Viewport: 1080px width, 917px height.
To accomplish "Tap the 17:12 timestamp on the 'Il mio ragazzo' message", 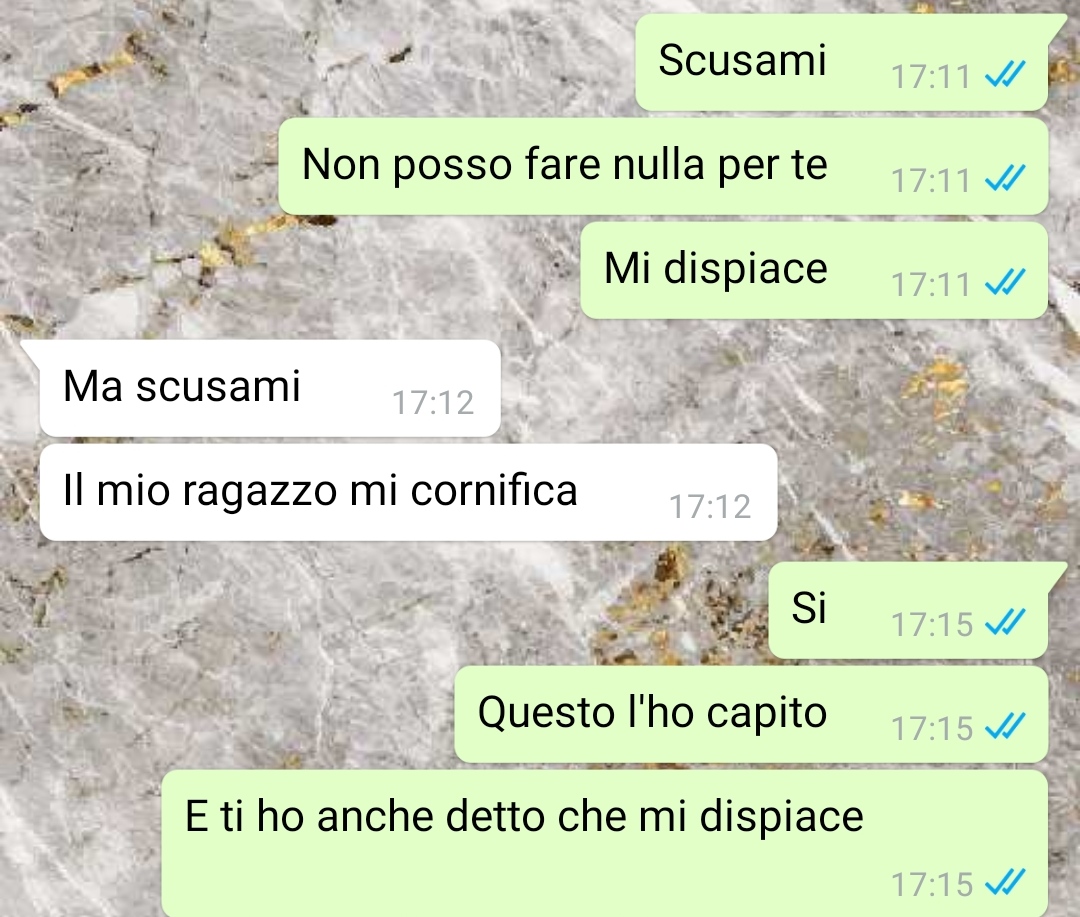I will click(710, 507).
